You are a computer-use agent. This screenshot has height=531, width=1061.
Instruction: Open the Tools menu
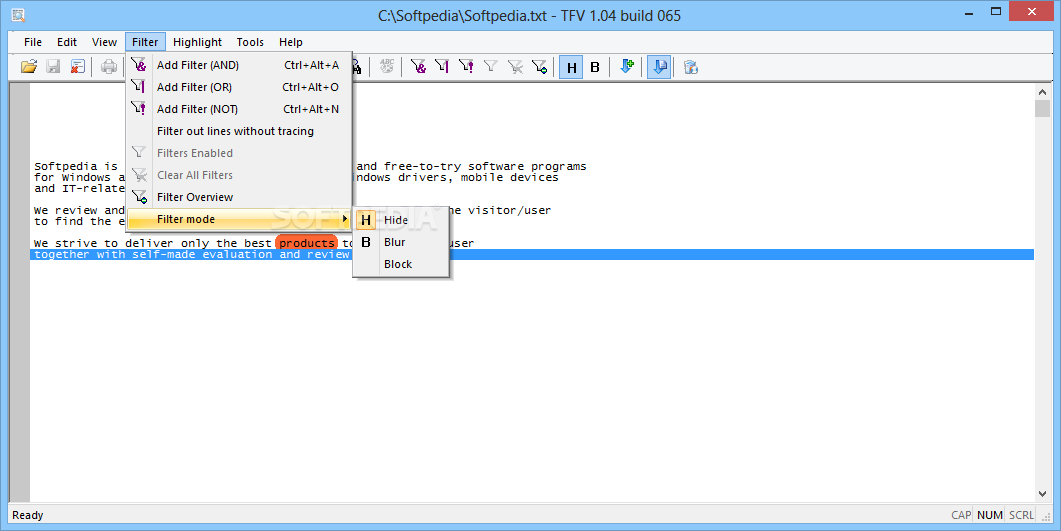coord(250,42)
